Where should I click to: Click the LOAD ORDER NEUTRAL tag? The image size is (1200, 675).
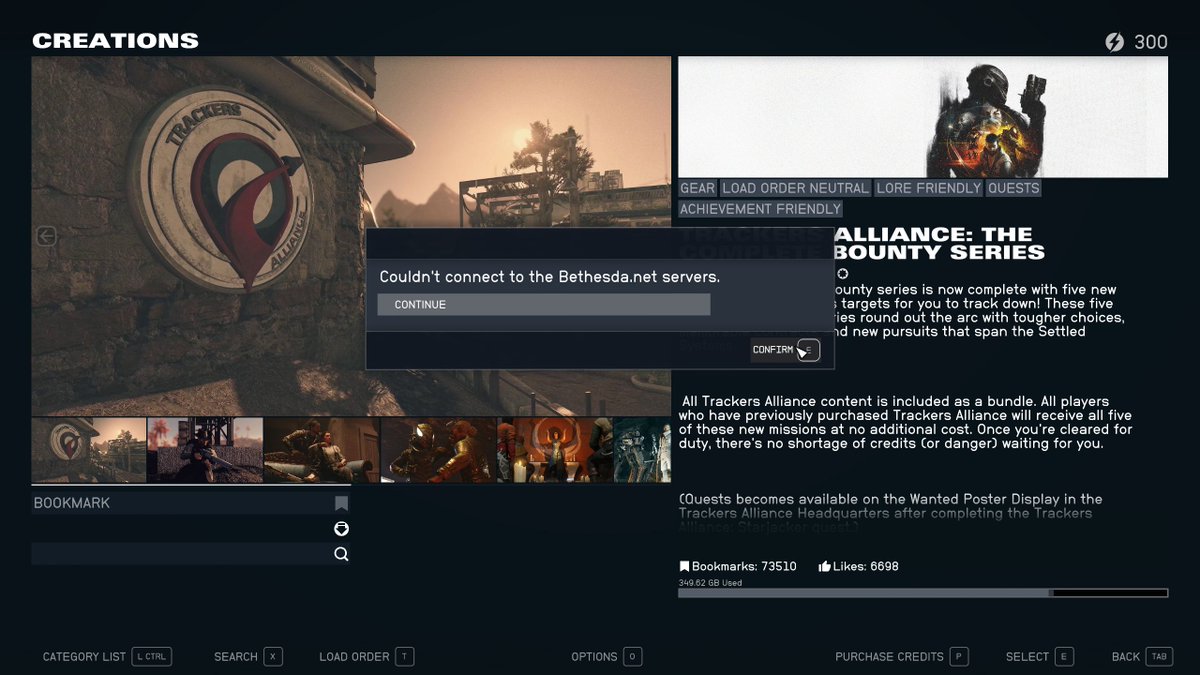click(x=796, y=188)
